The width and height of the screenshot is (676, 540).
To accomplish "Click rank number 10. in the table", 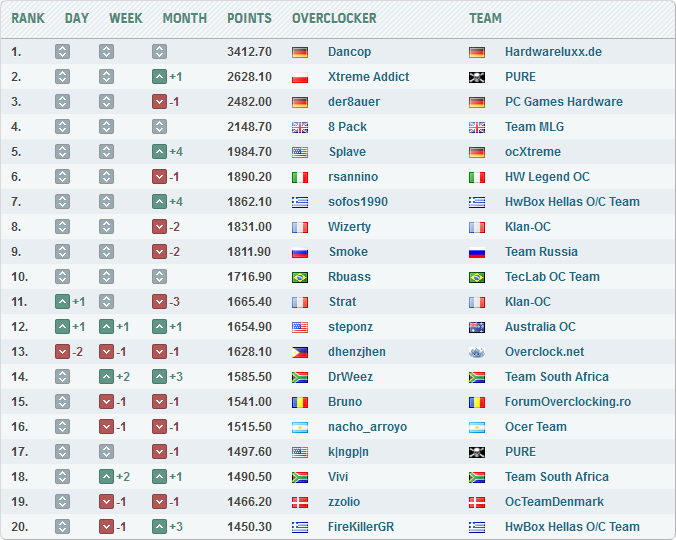I will [x=19, y=277].
